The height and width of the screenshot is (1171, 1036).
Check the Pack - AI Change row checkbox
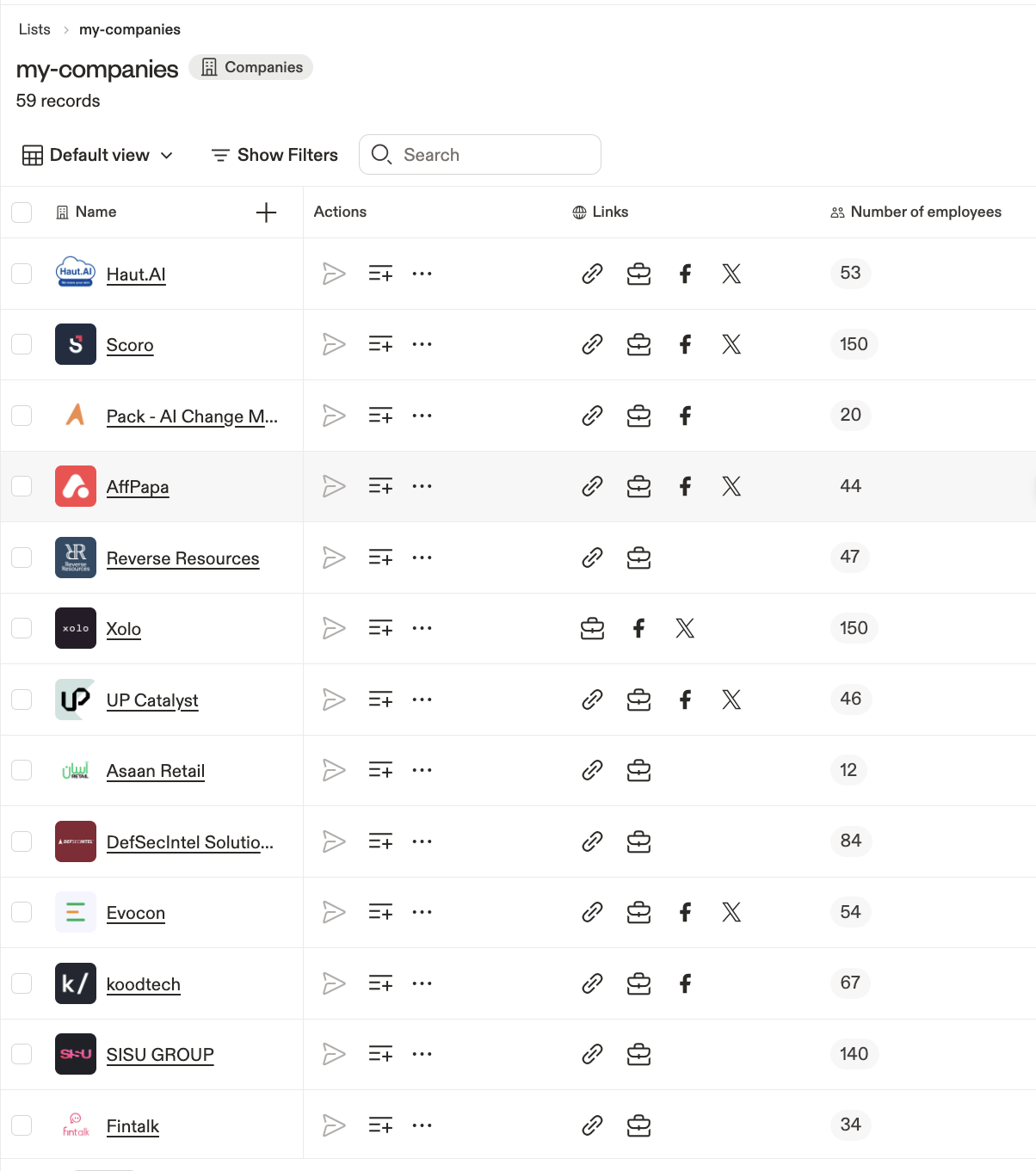22,416
